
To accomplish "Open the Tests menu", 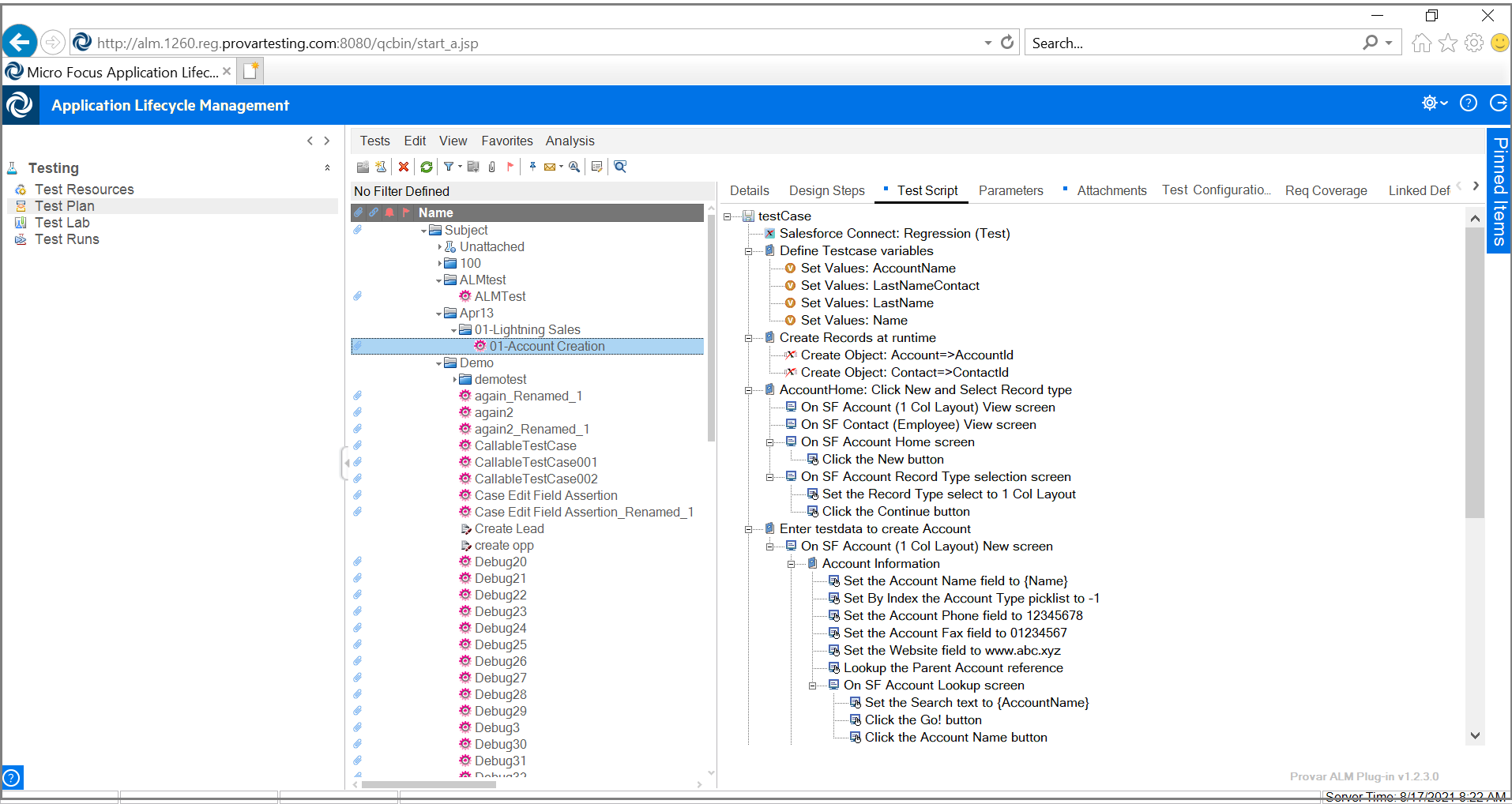I will (x=375, y=141).
